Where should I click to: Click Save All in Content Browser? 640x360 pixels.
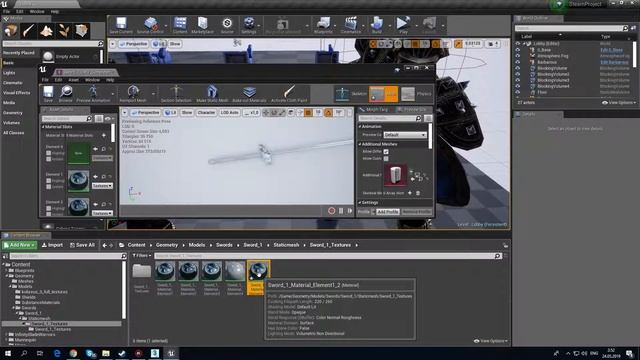click(82, 245)
